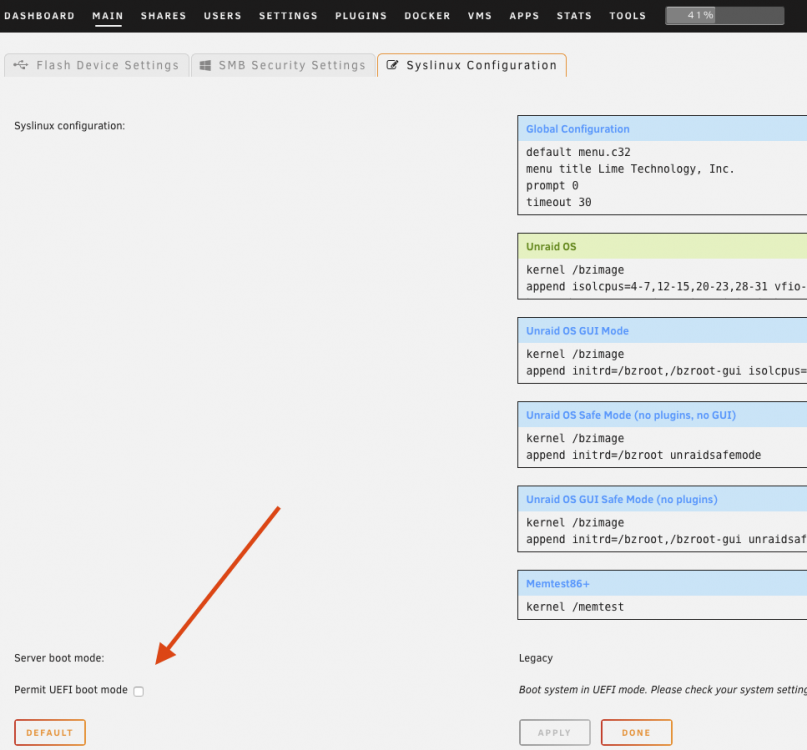Click the 'Server boot mode:' label

pyautogui.click(x=59, y=658)
